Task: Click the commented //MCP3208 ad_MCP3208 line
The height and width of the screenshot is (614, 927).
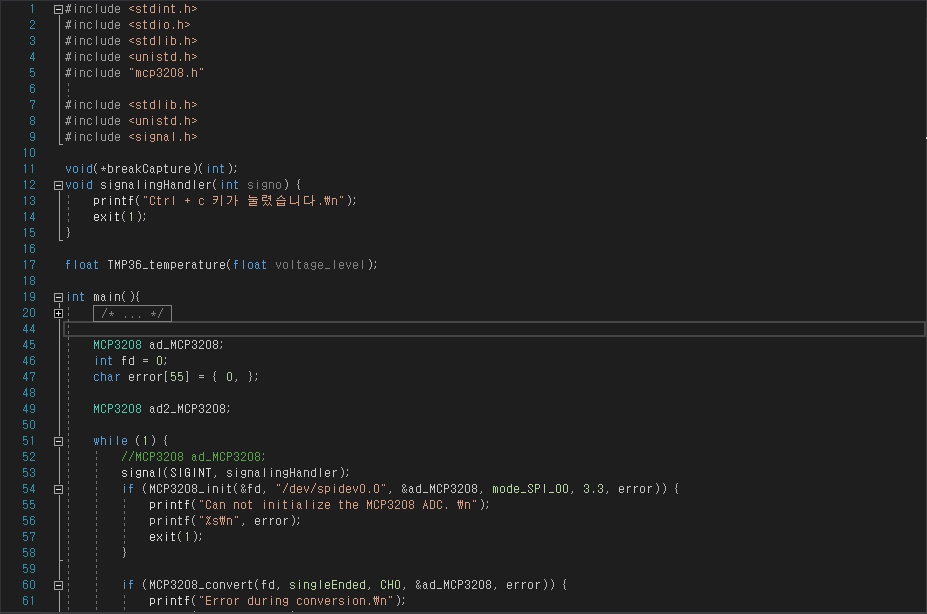Action: pos(193,457)
